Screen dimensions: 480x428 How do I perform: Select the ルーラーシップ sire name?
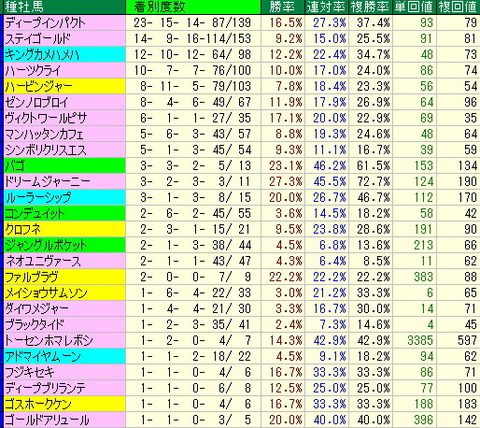pyautogui.click(x=38, y=198)
